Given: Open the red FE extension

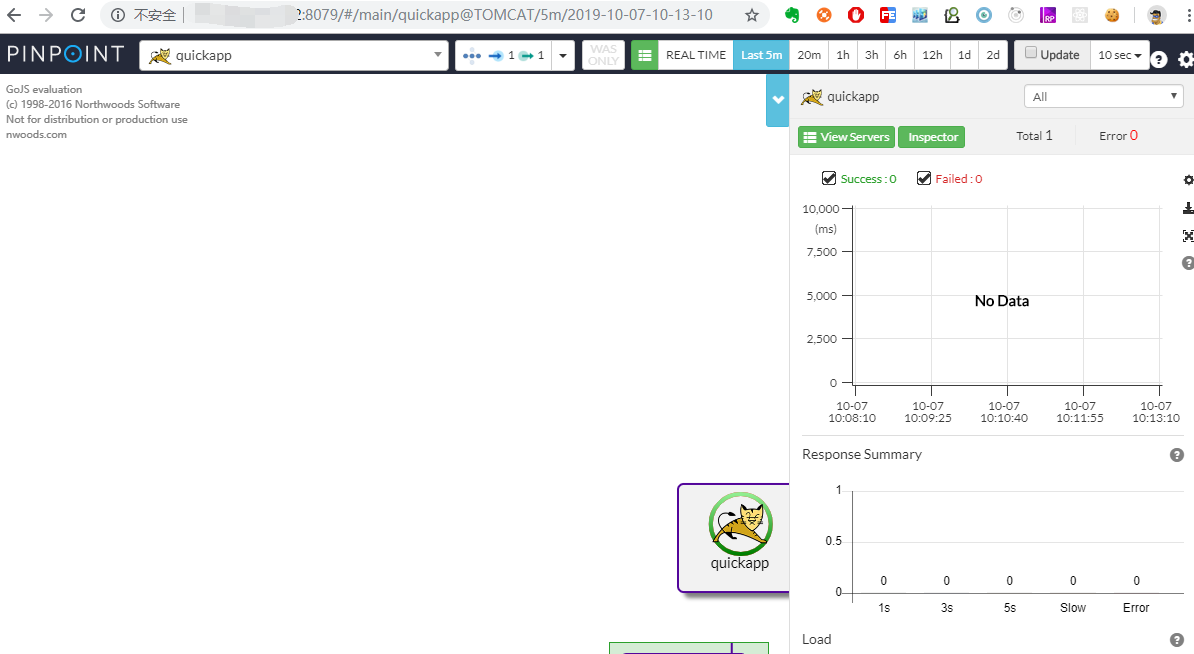Looking at the screenshot, I should (888, 14).
